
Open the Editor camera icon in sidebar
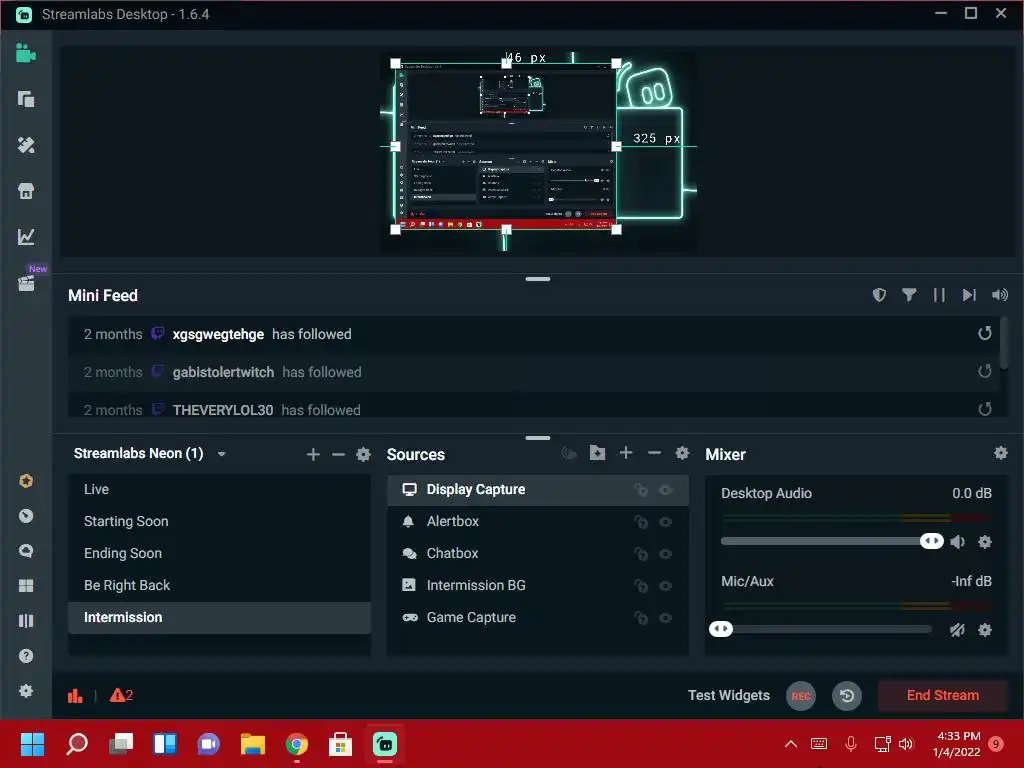(x=26, y=53)
